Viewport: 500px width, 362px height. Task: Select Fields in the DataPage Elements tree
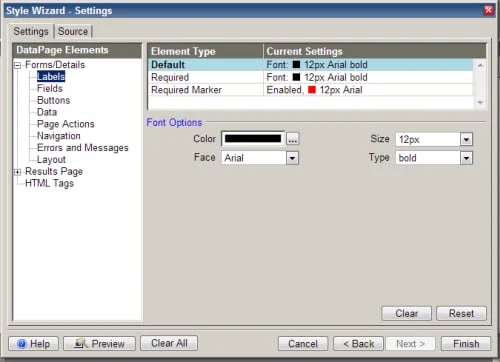(x=50, y=88)
